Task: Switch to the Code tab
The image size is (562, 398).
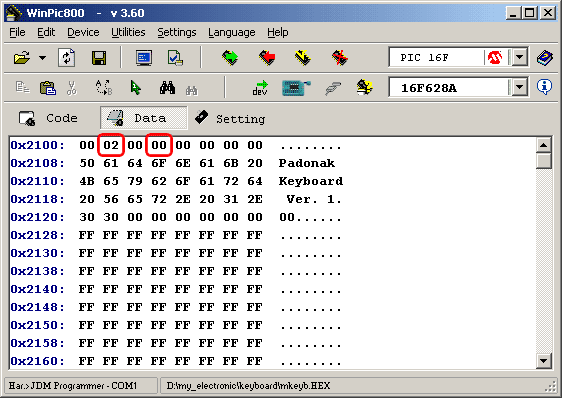Action: point(48,118)
